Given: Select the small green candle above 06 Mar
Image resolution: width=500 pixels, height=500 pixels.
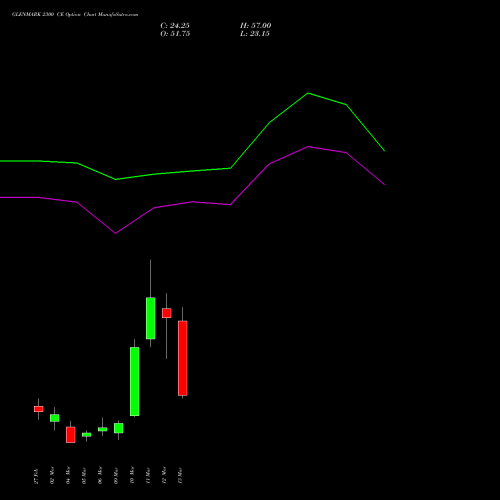Looking at the screenshot, I should point(103,429).
